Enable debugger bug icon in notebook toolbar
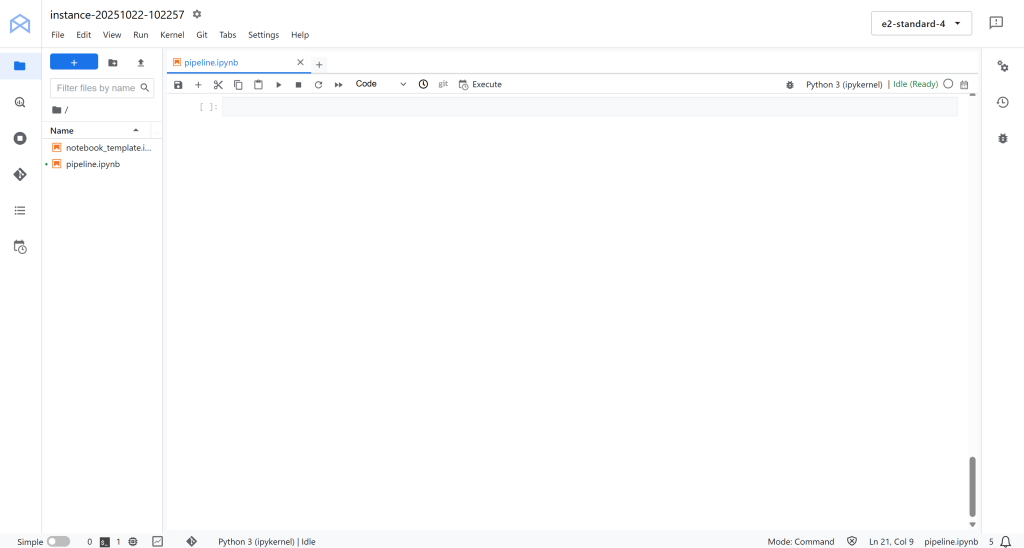Viewport: 1024px width, 548px height. click(x=790, y=85)
